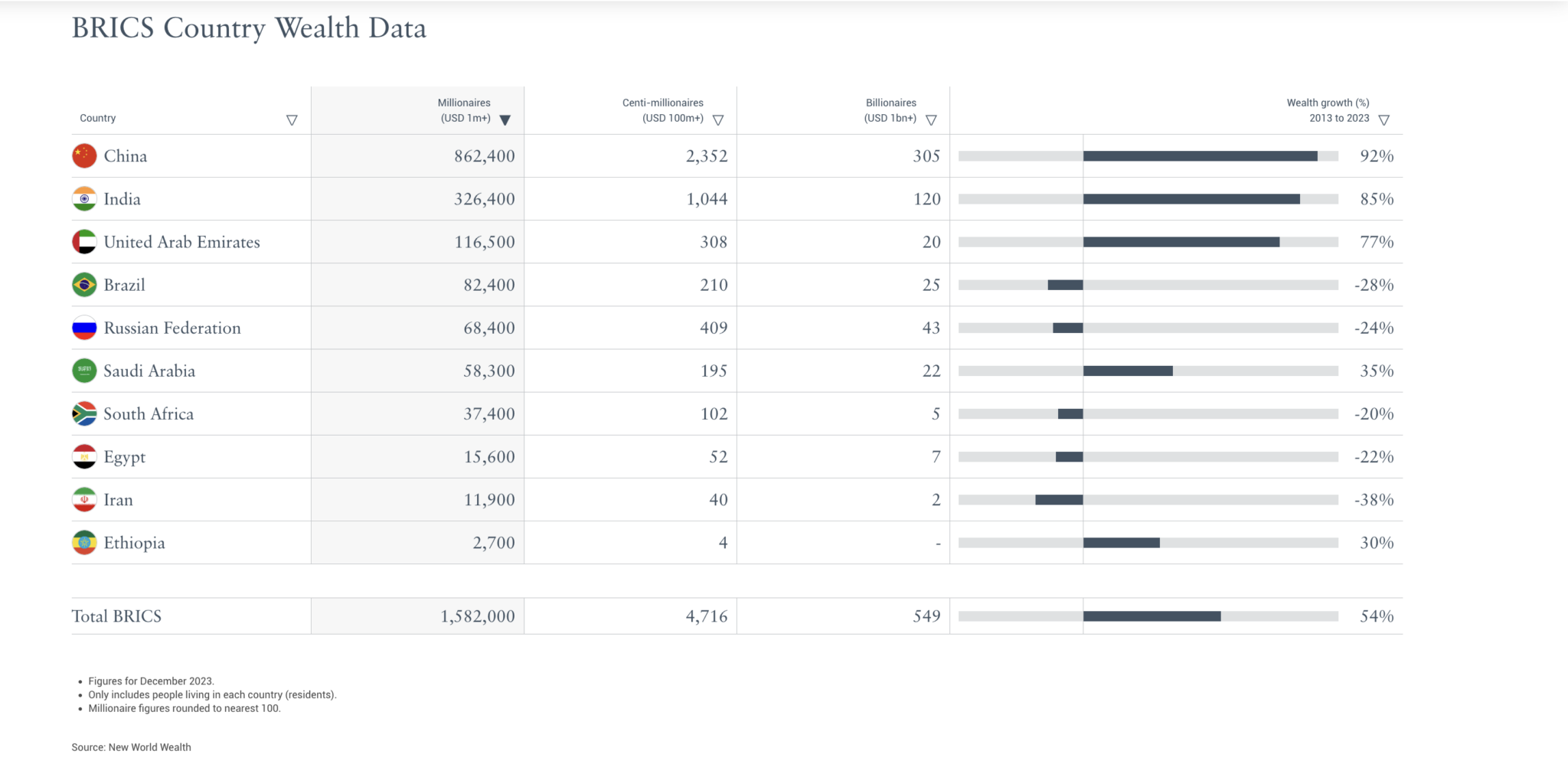Sort by Wealth growth column arrow
Viewport: 1568px width, 761px height.
pos(1383,120)
